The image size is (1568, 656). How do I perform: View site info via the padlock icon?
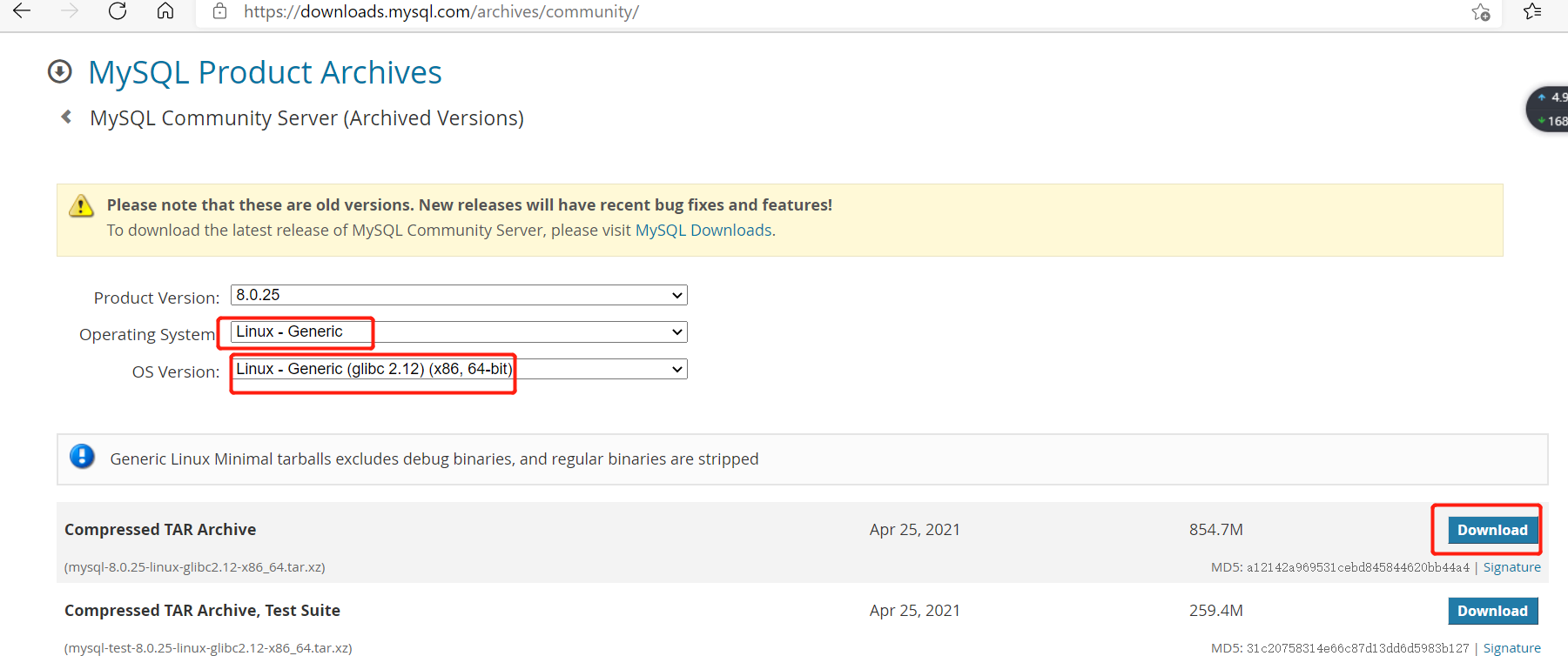point(220,11)
